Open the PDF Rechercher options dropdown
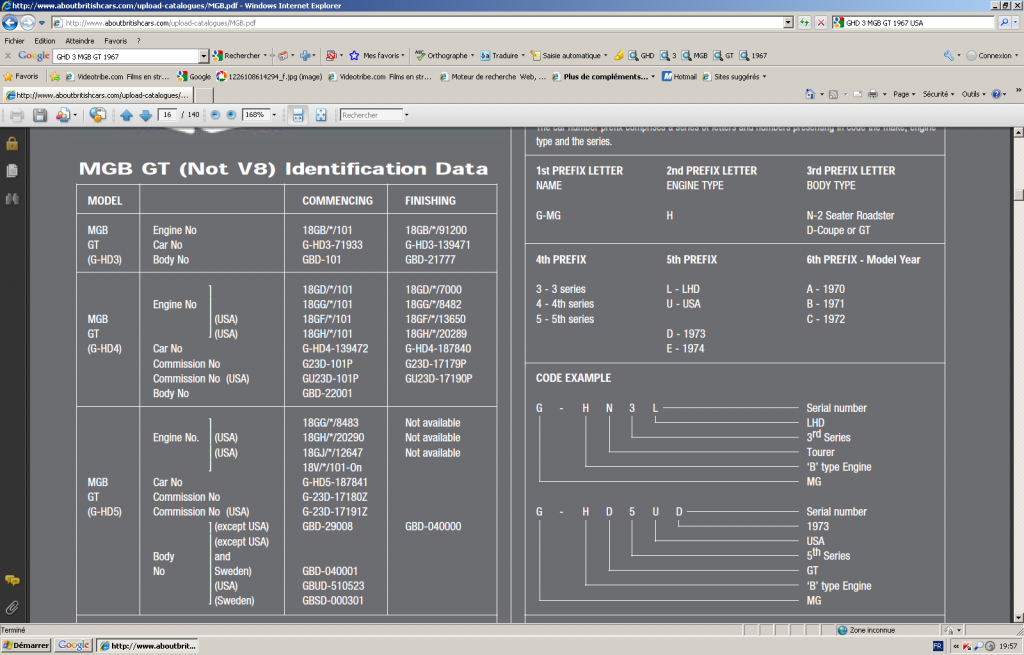1024x655 pixels. point(406,115)
